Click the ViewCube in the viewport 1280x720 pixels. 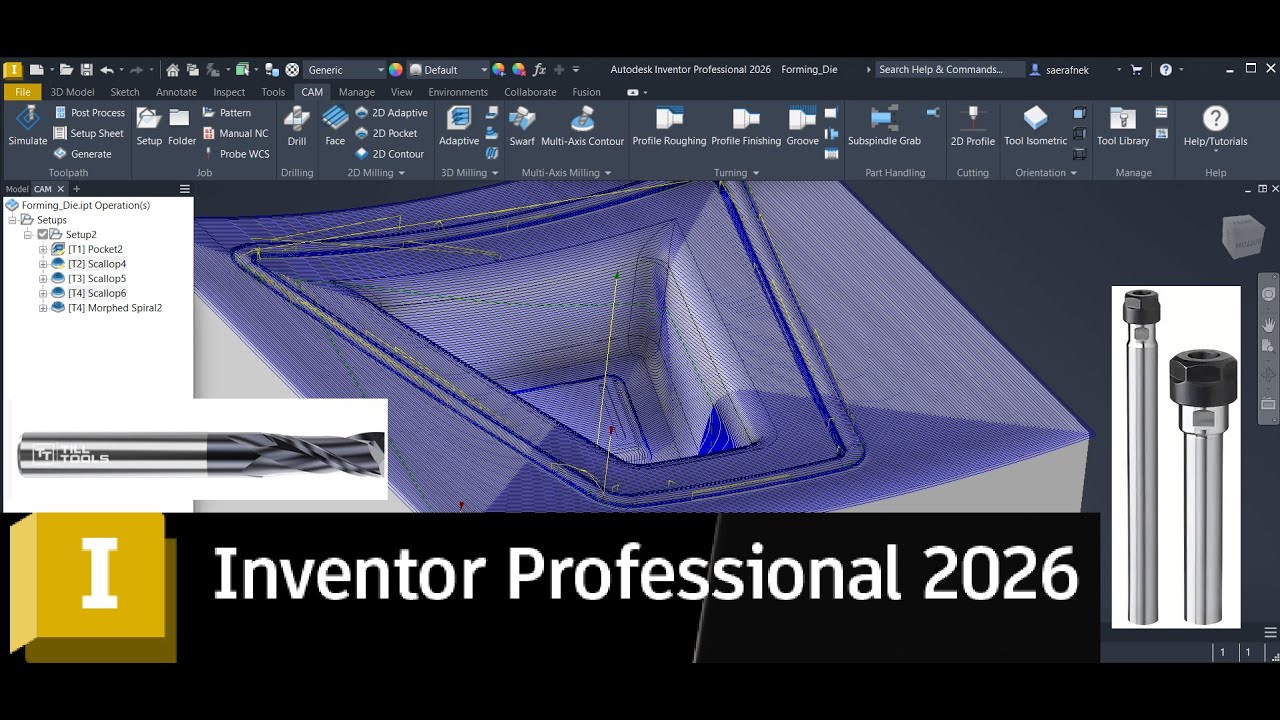[1243, 236]
